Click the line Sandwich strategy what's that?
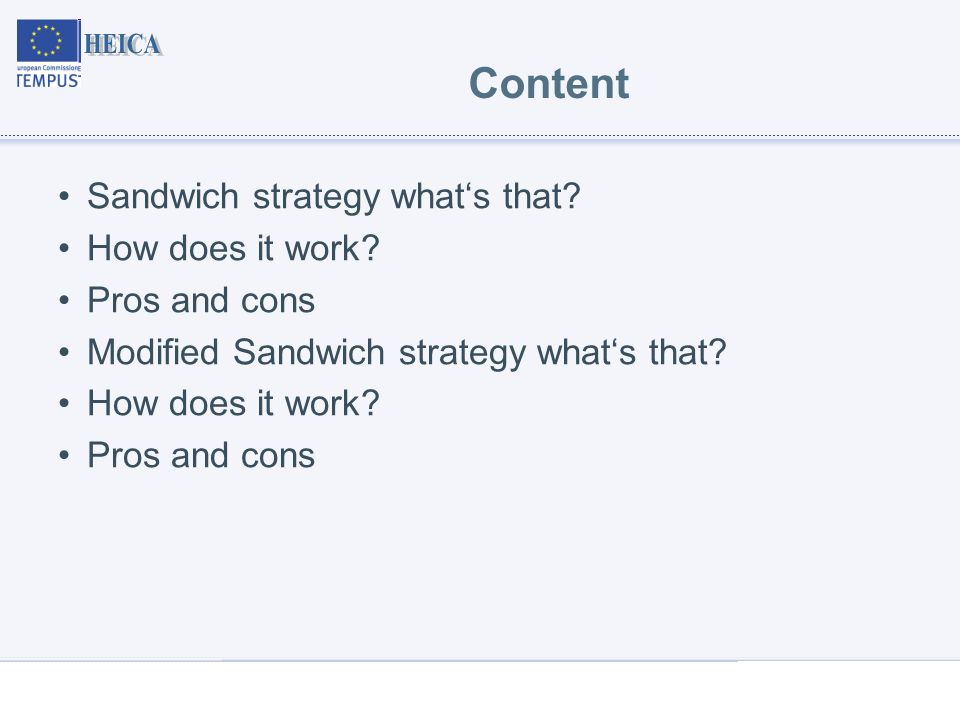 click(x=334, y=197)
